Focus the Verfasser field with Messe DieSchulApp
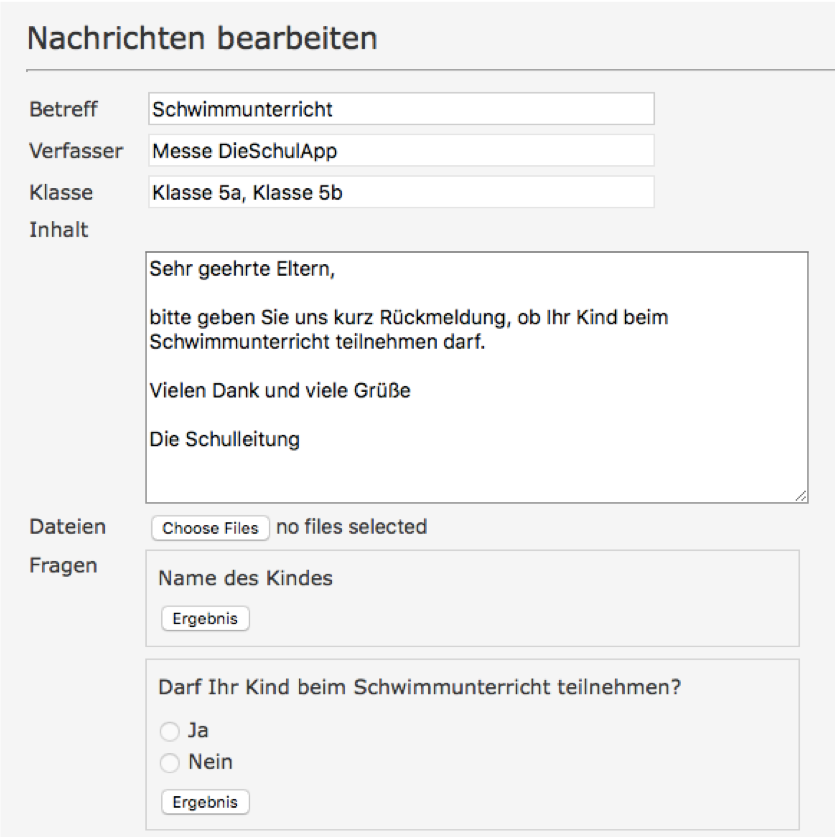835x837 pixels. [401, 151]
